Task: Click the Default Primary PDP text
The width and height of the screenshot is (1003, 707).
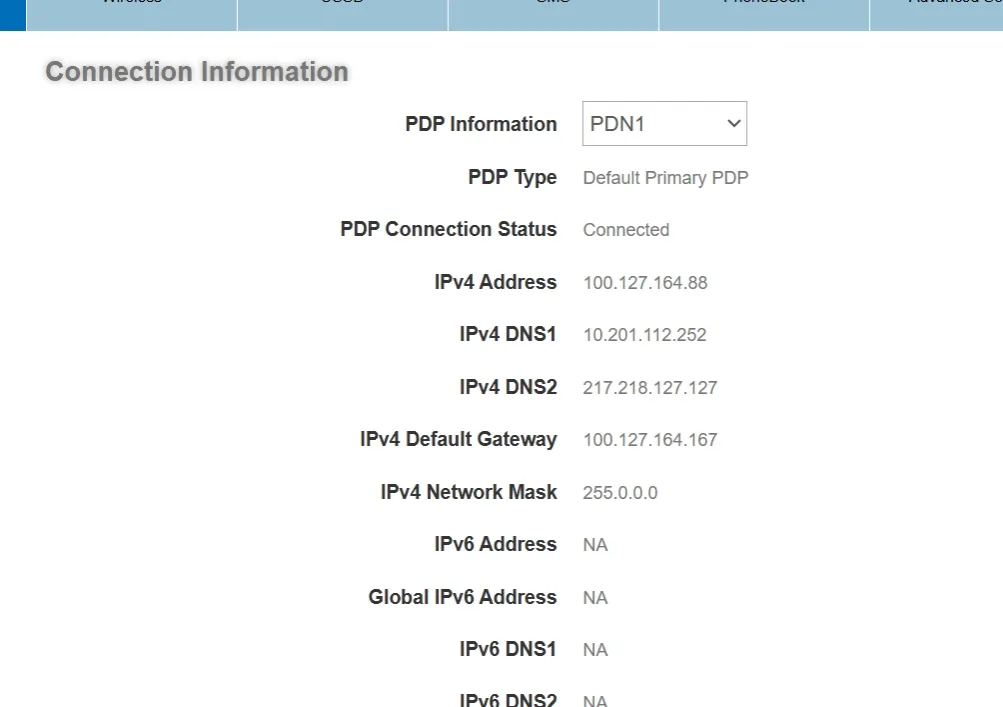Action: [x=665, y=178]
